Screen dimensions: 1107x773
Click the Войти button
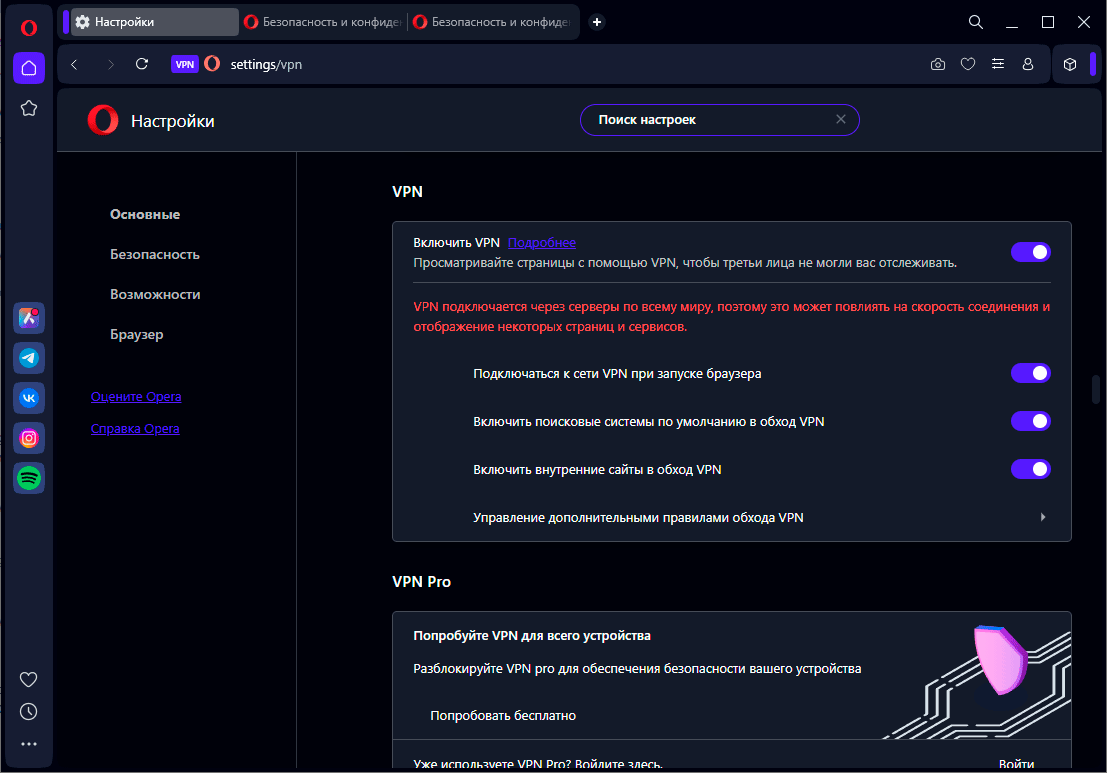tap(1016, 763)
